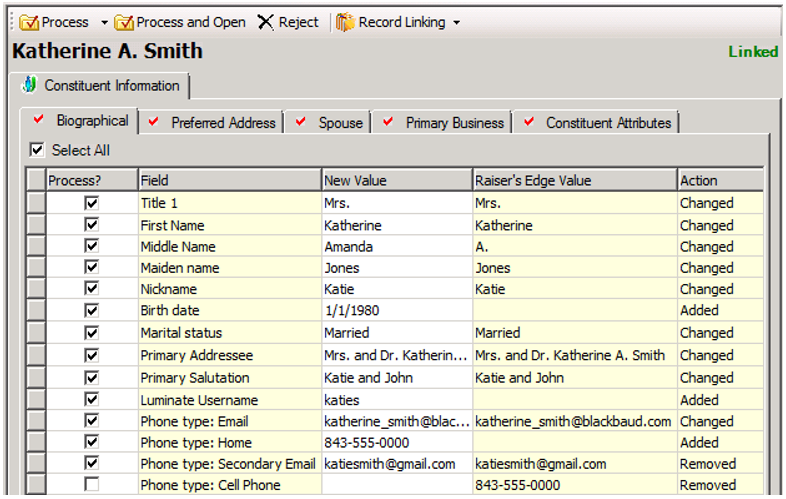Expand the Process dropdown arrow

tap(104, 22)
